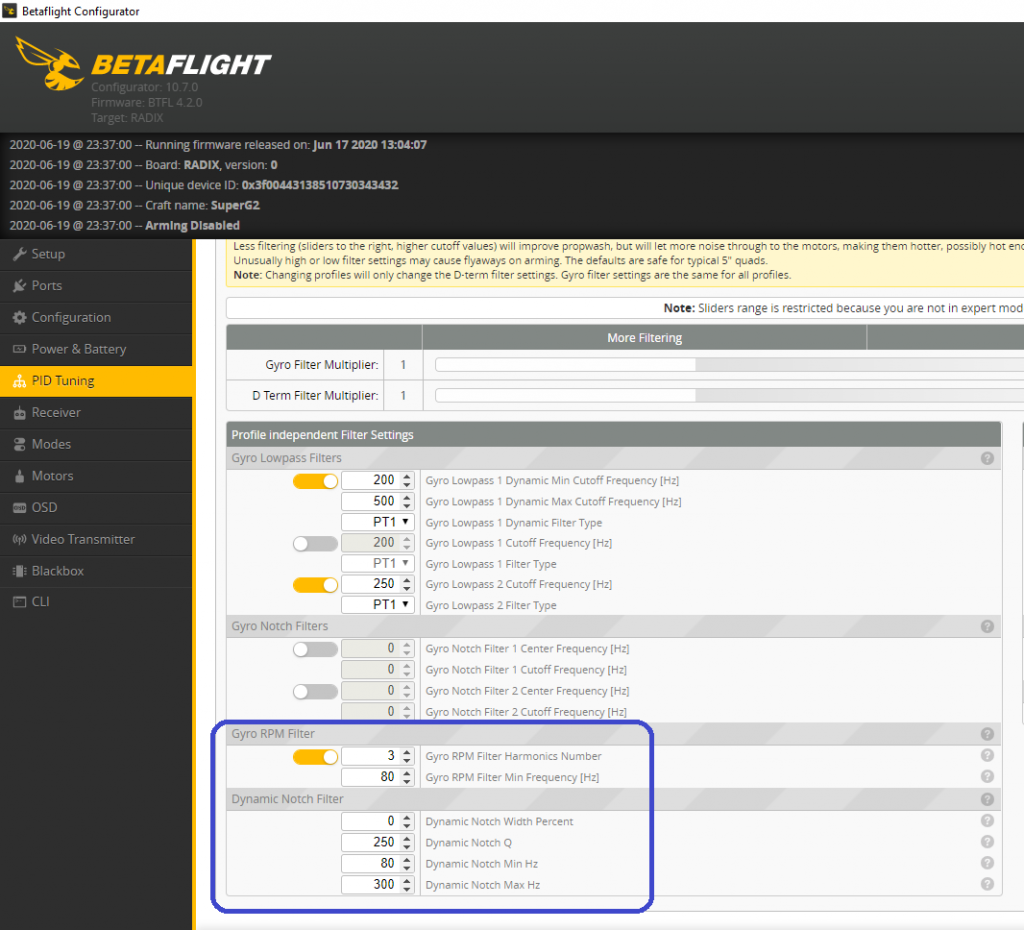Open Gyro Lowpass 1 Filter Type dropdown
This screenshot has height=930, width=1024.
(378, 563)
